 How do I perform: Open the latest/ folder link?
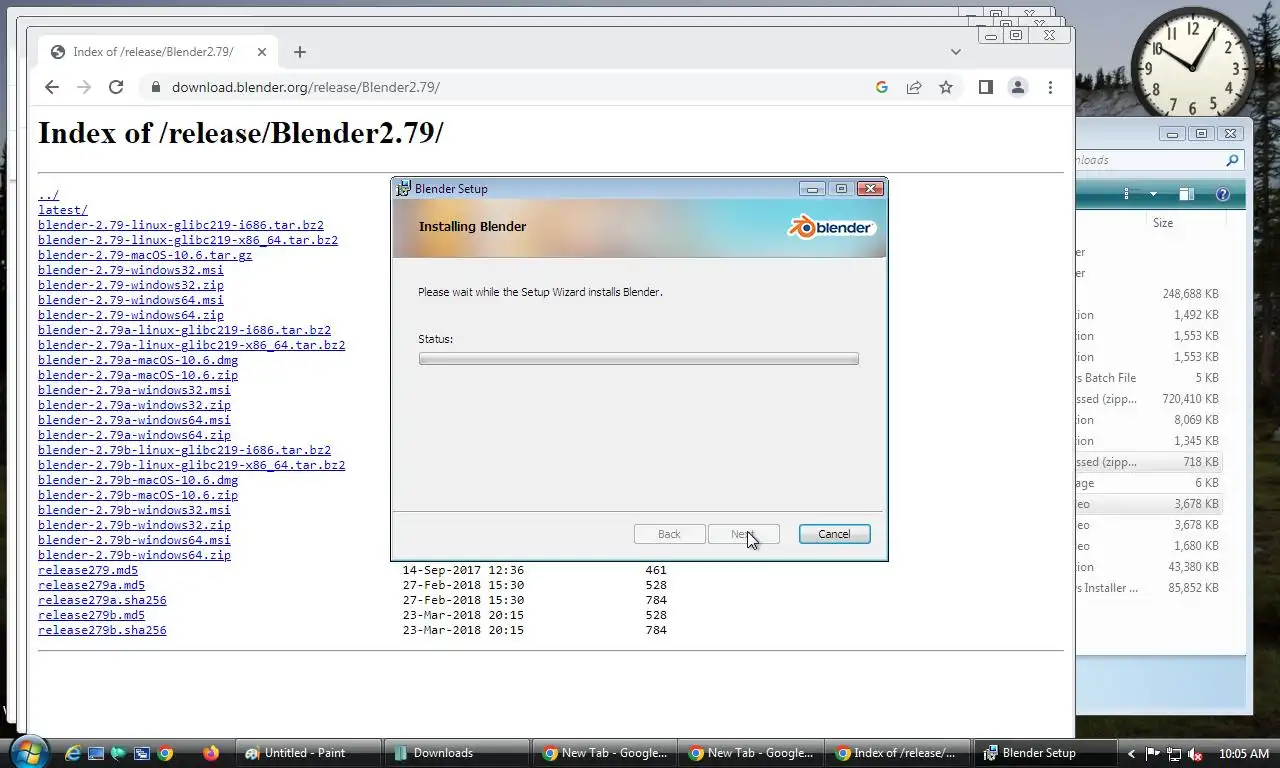[63, 210]
